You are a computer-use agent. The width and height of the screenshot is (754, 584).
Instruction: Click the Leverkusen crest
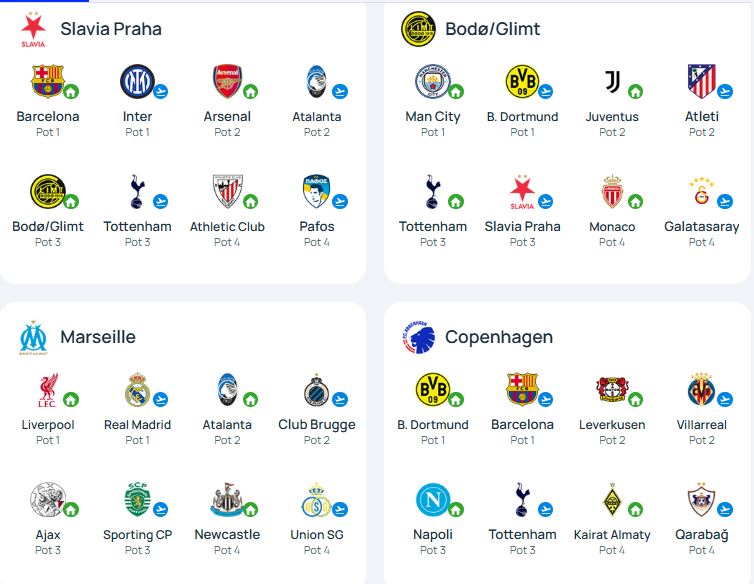pyautogui.click(x=611, y=390)
